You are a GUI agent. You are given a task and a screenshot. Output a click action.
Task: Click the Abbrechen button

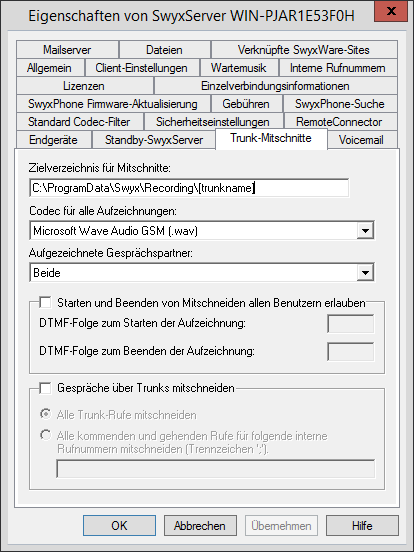pyautogui.click(x=200, y=526)
